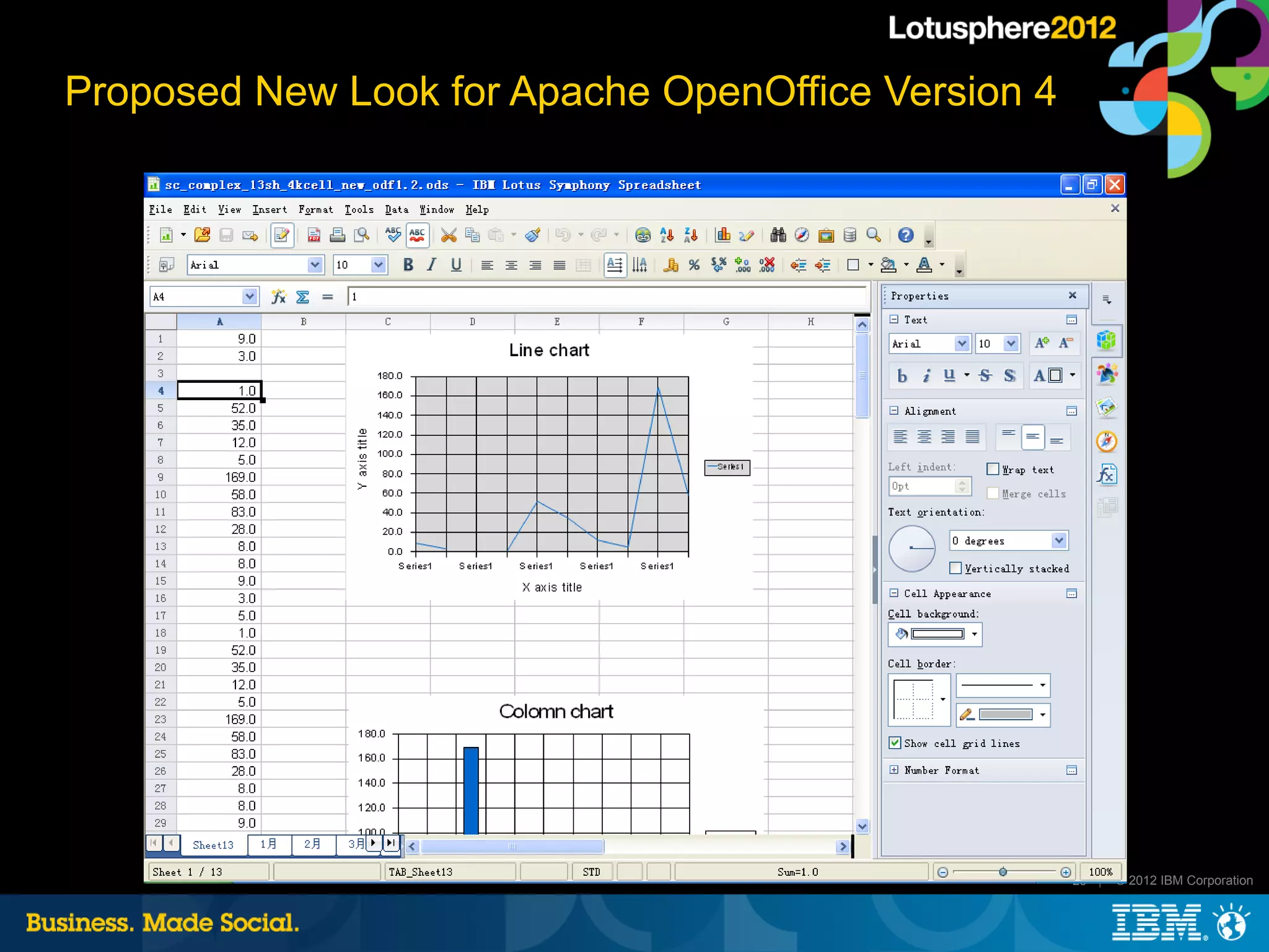Screen dimensions: 1269x952
Task: Click the Function Wizard fx icon
Action: pyautogui.click(x=278, y=297)
